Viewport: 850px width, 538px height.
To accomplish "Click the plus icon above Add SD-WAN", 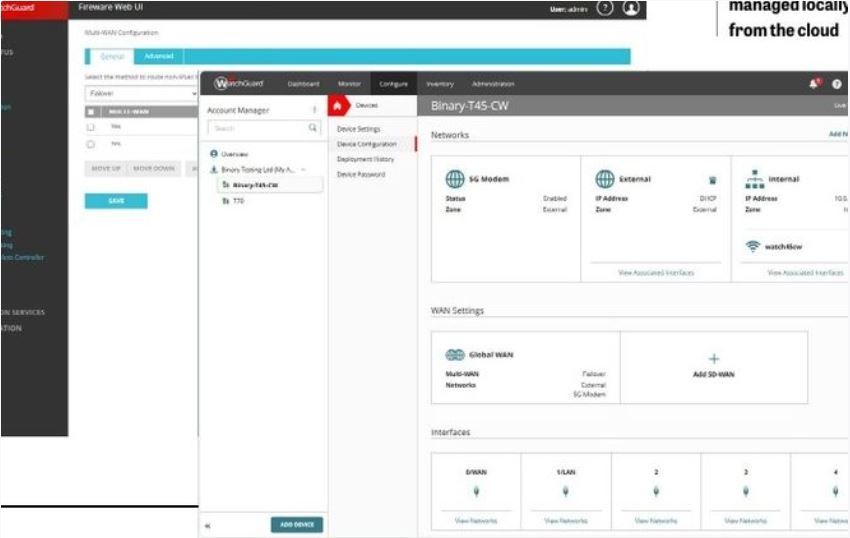I will coord(713,358).
